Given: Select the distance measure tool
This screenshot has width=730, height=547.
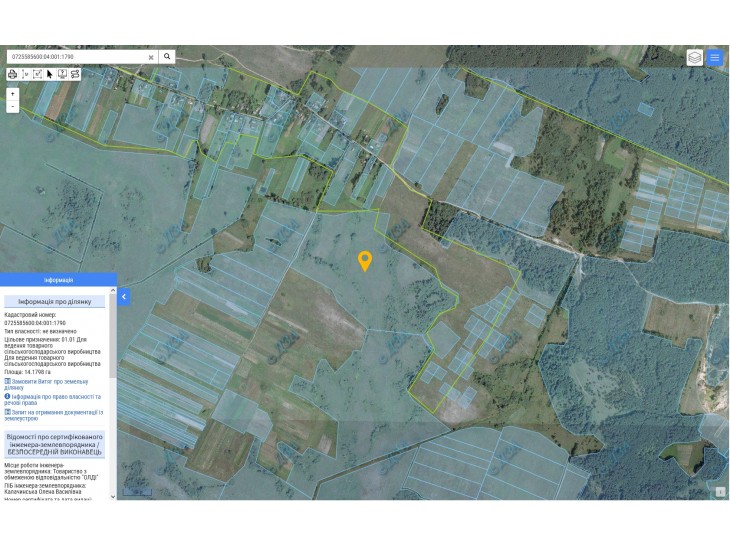Looking at the screenshot, I should click(25, 74).
